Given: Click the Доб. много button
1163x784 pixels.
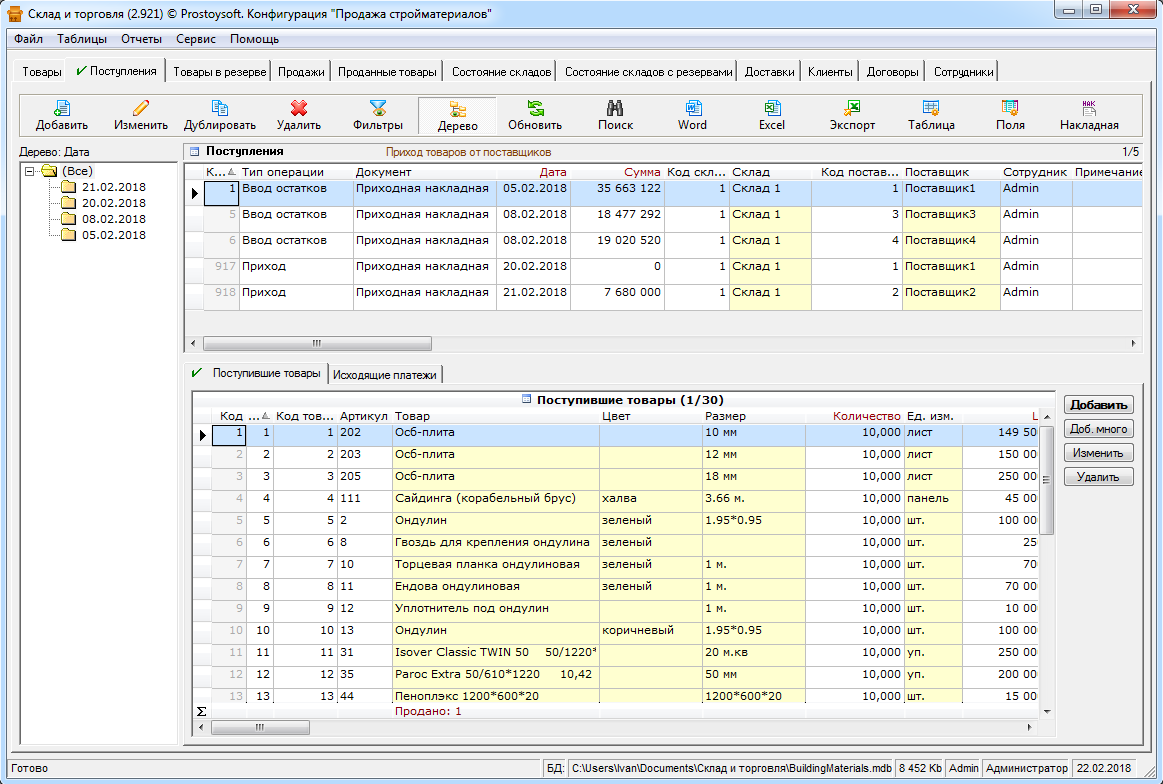Looking at the screenshot, I should click(1098, 429).
